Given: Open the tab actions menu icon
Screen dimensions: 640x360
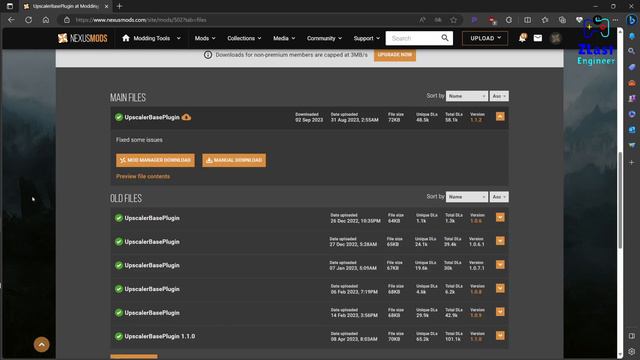Looking at the screenshot, I should 10,6.
